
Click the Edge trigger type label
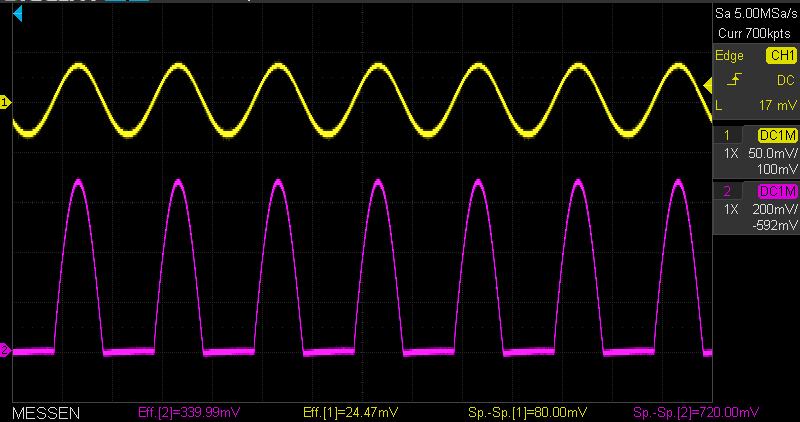click(729, 56)
